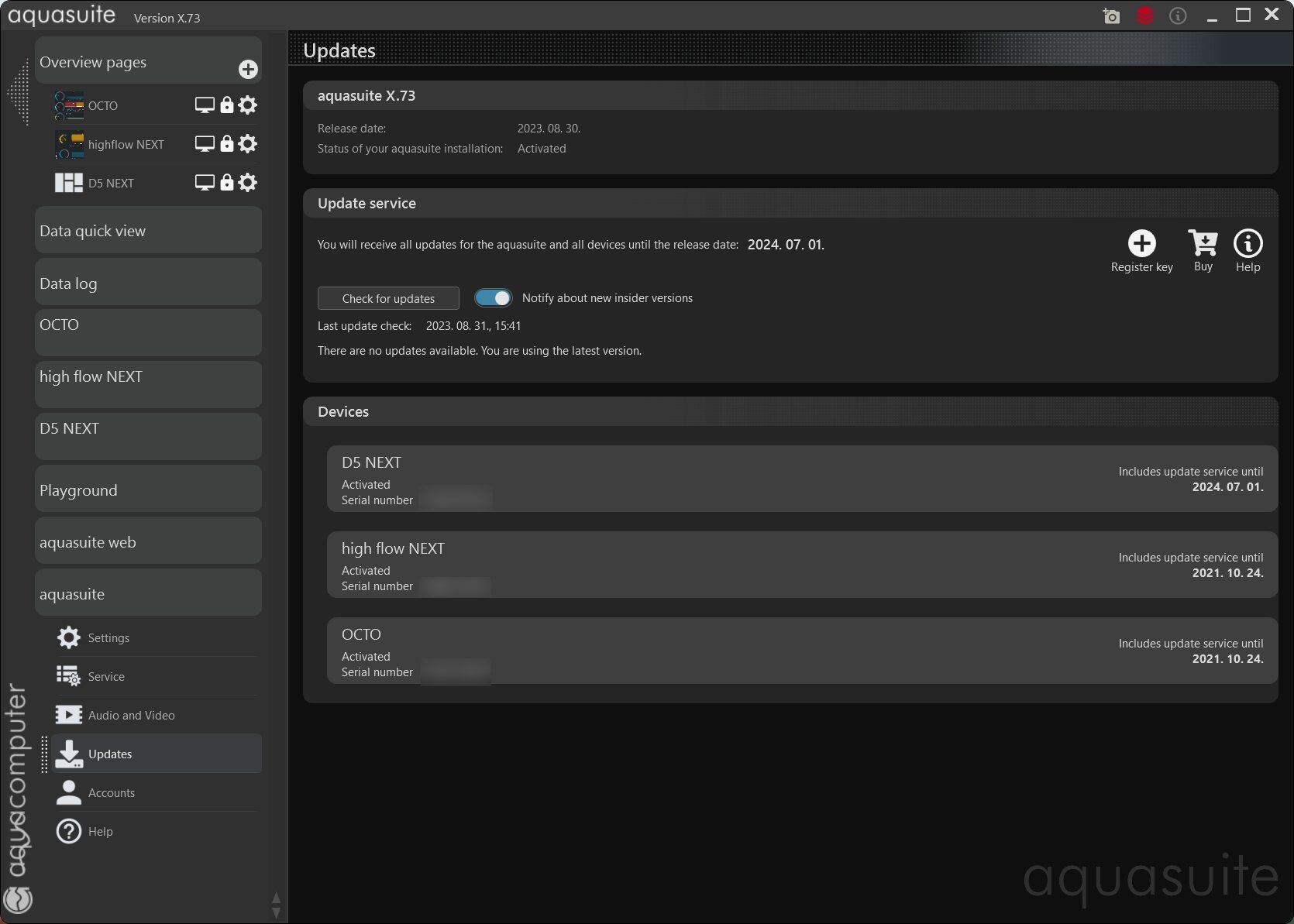Open the Accounts menu item
This screenshot has height=924, width=1294.
pos(157,792)
